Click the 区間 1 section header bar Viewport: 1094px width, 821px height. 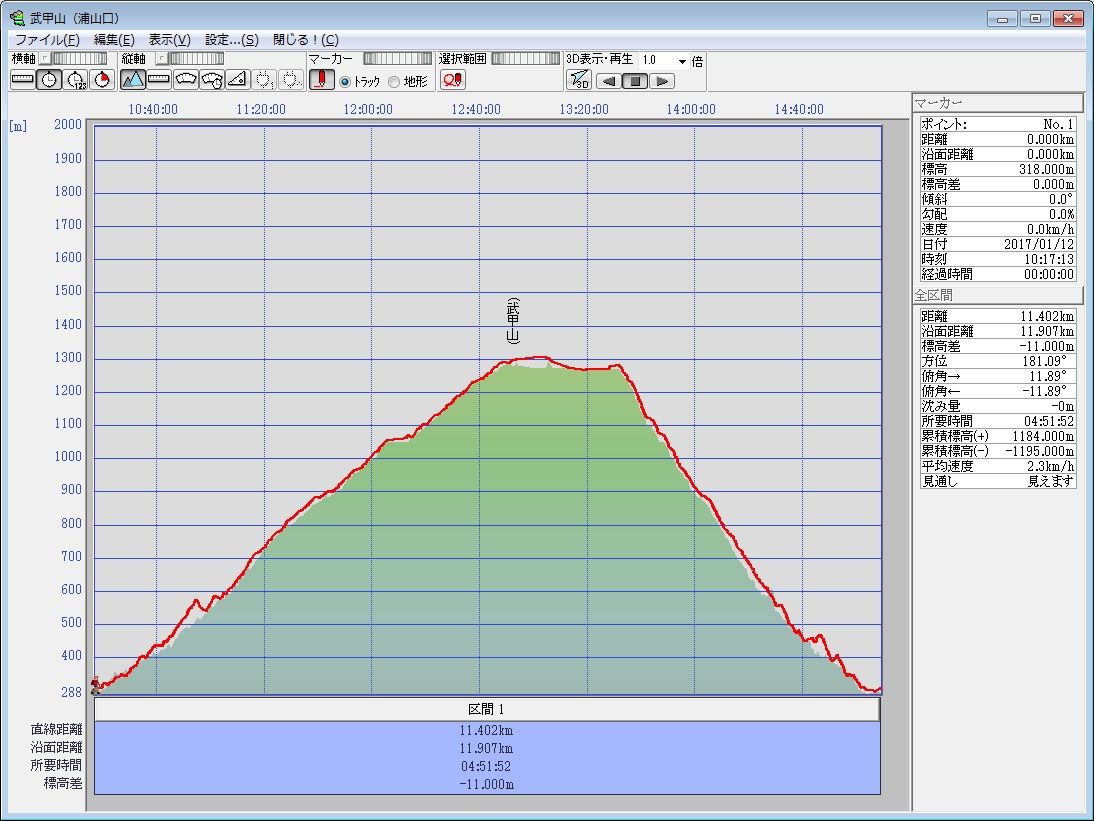[487, 709]
